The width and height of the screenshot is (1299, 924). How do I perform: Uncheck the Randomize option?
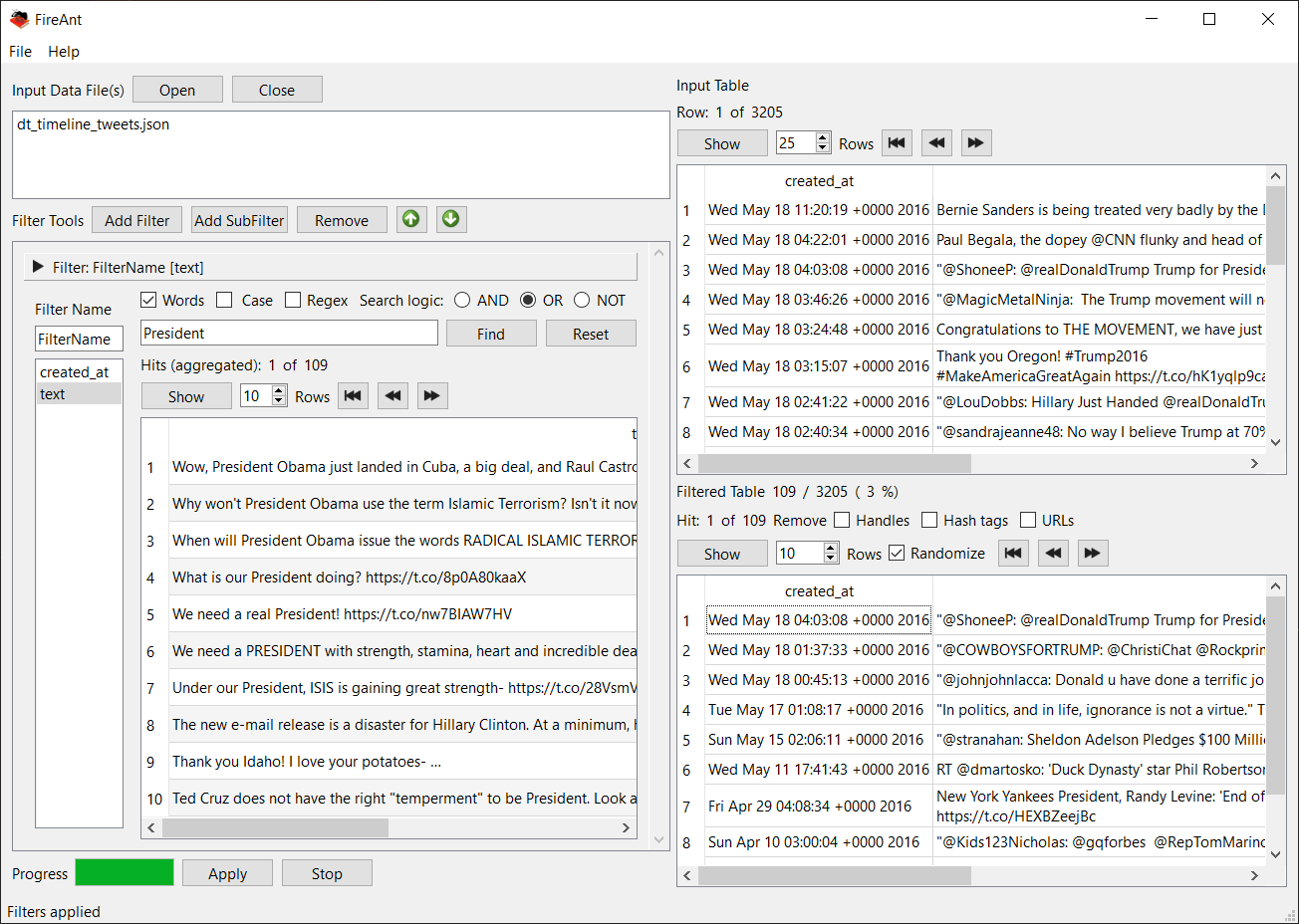coord(897,554)
